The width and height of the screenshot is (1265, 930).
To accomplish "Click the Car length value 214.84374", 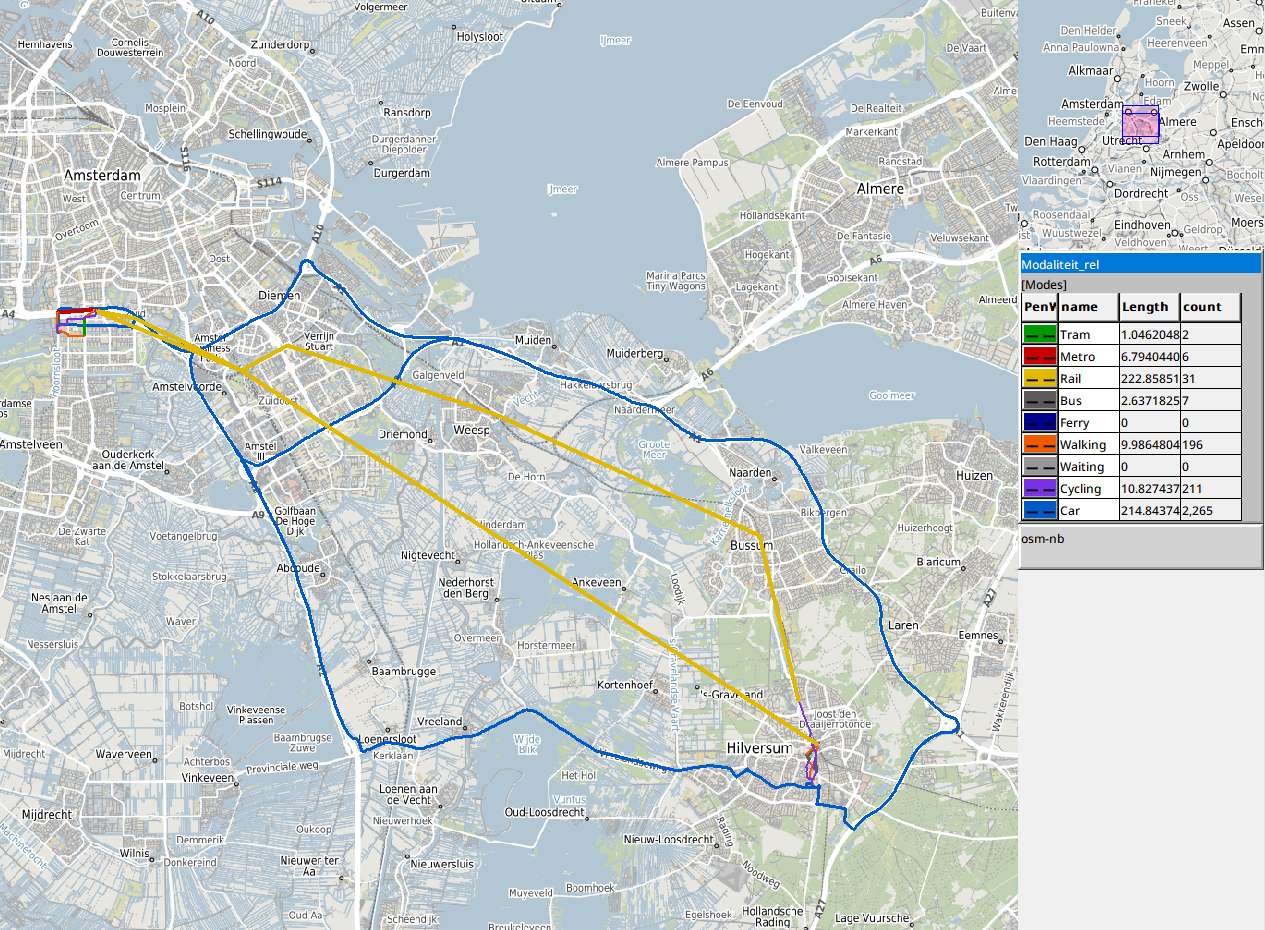I will pyautogui.click(x=1149, y=511).
